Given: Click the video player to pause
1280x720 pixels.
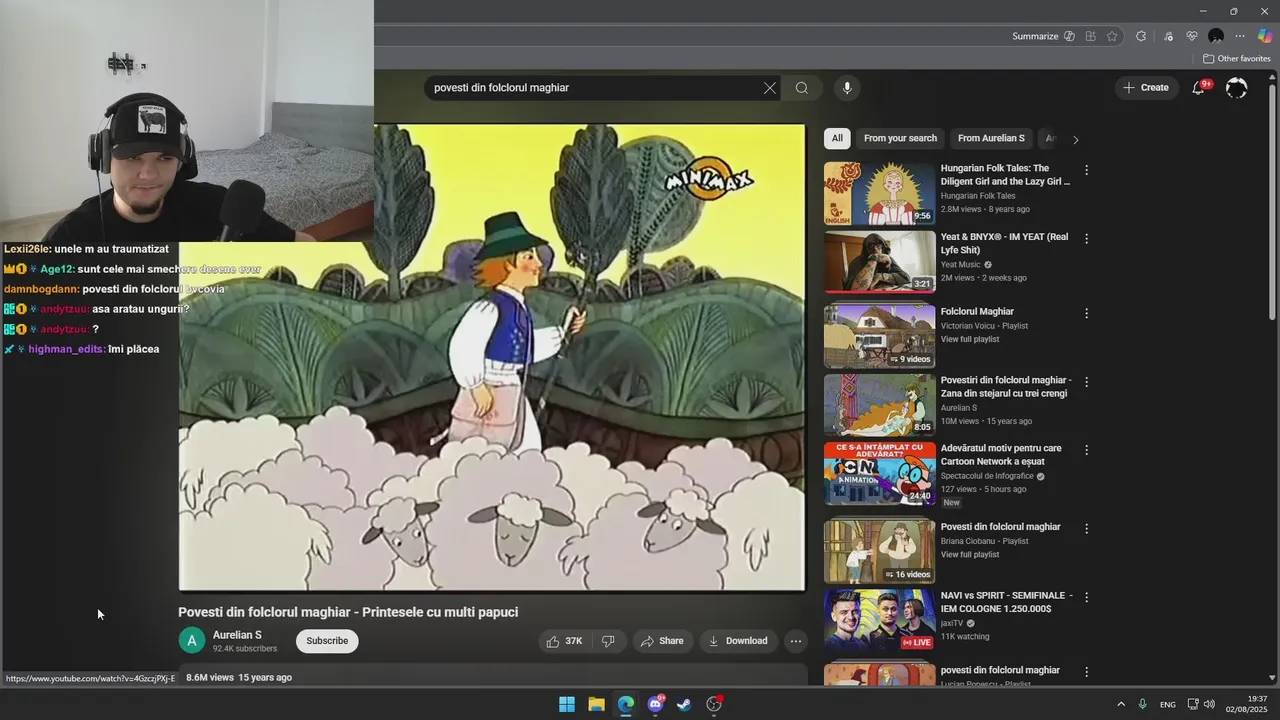Looking at the screenshot, I should 492,358.
